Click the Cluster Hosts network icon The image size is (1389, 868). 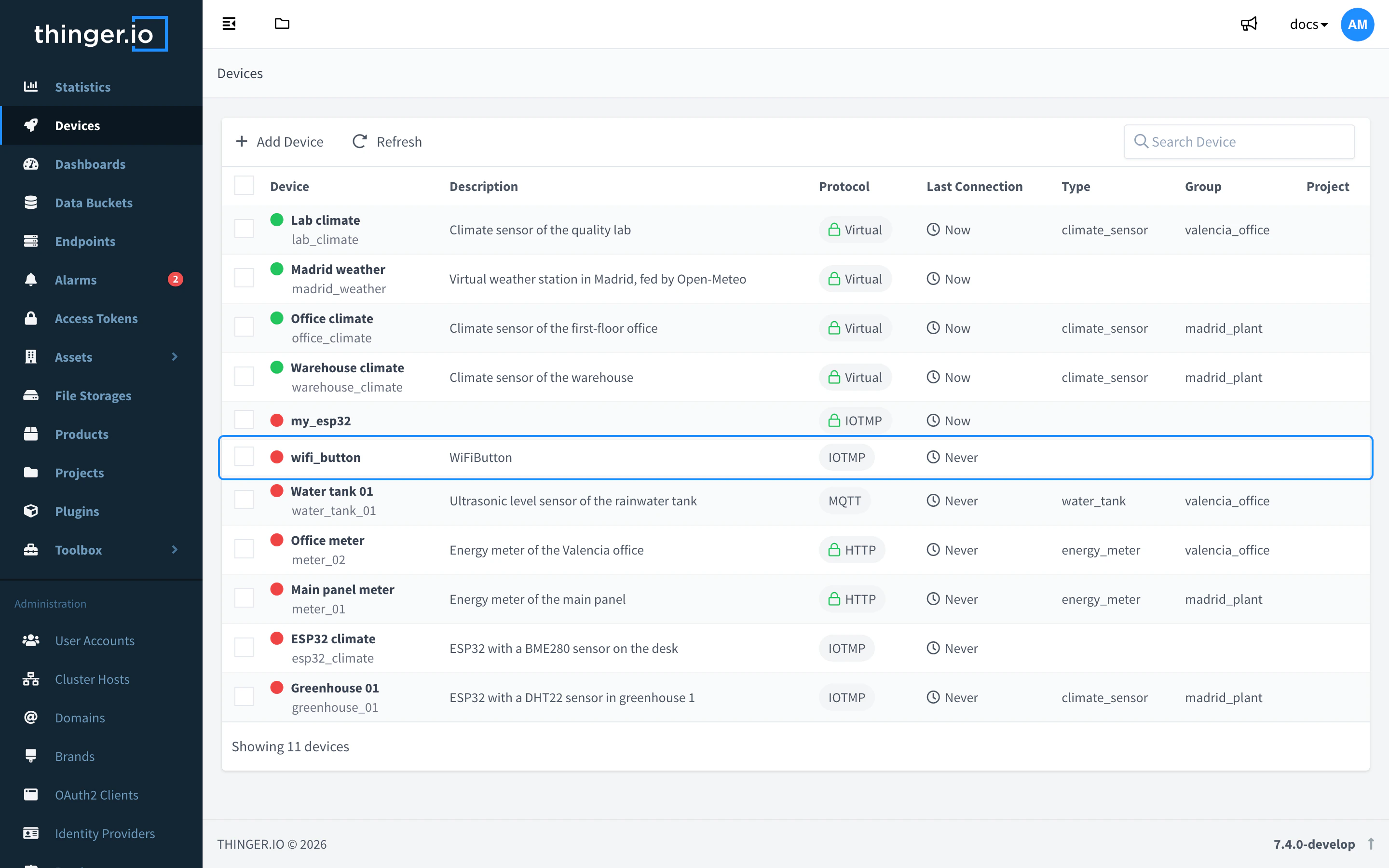pos(31,678)
